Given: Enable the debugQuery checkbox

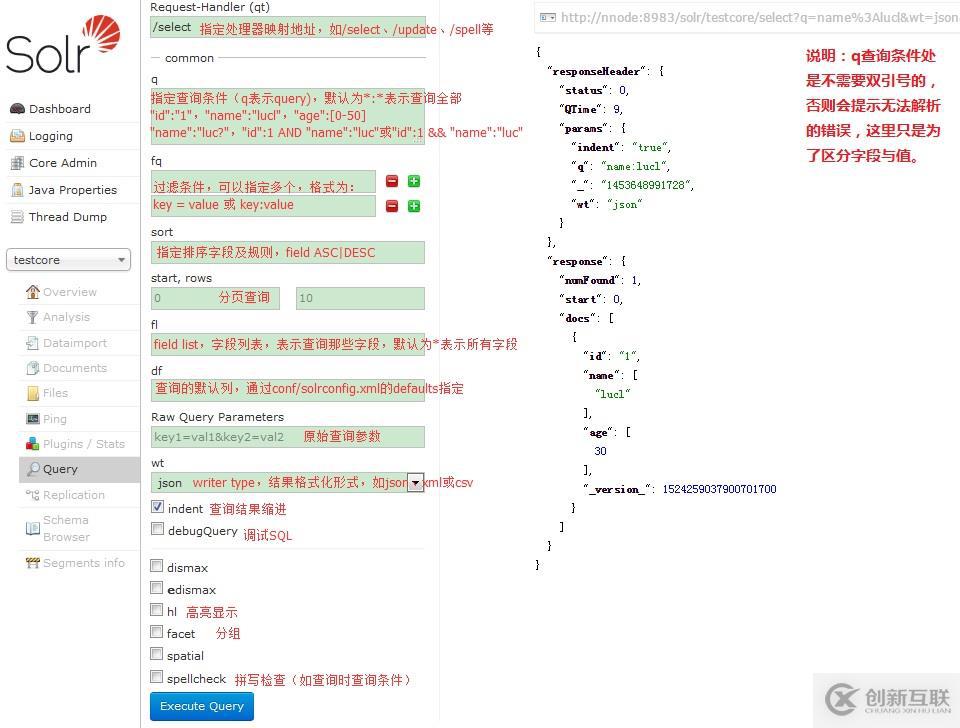Looking at the screenshot, I should coord(157,528).
